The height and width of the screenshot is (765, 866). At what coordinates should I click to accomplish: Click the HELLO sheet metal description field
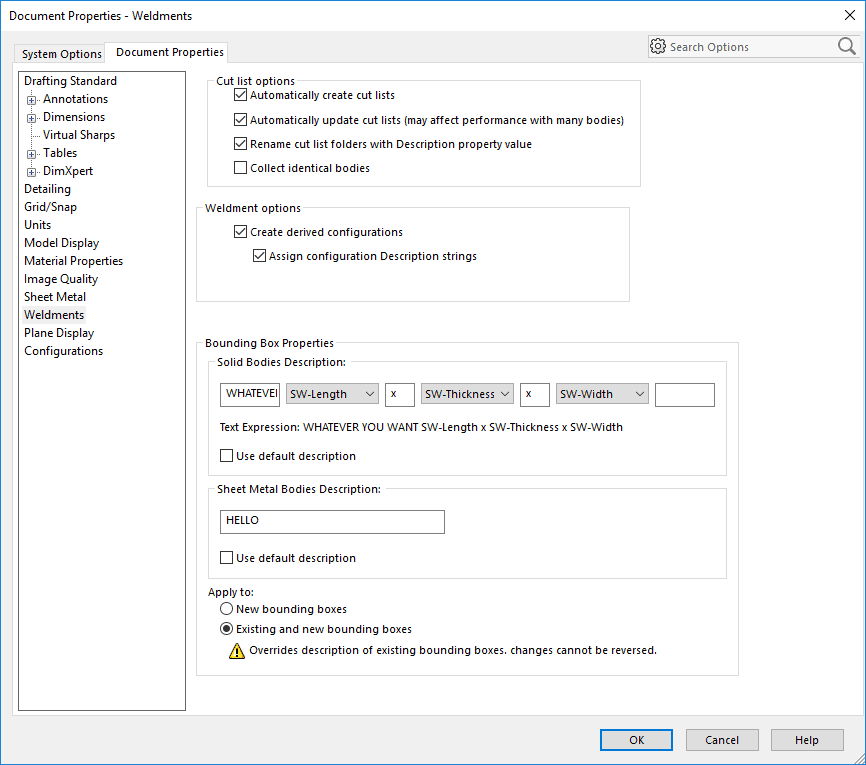point(332,521)
